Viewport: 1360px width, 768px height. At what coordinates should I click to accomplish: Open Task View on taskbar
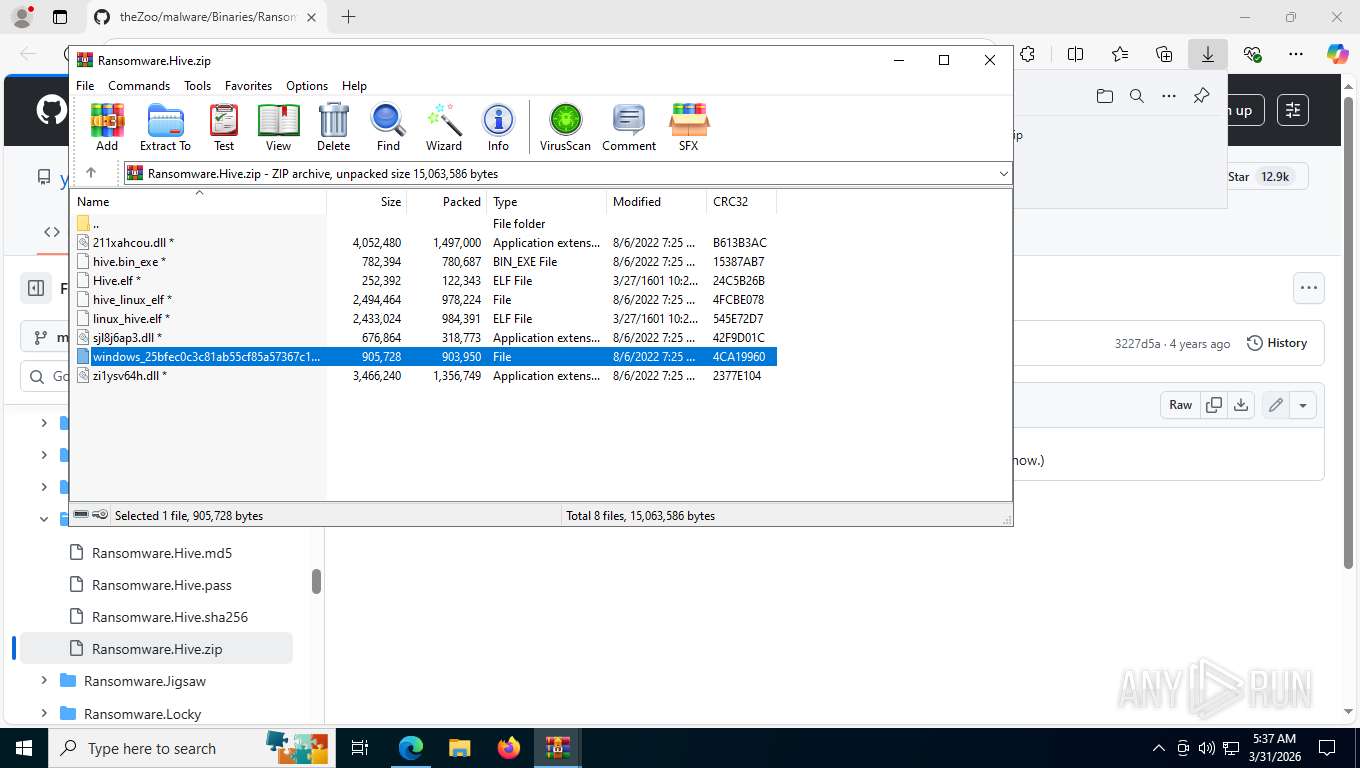click(x=360, y=748)
